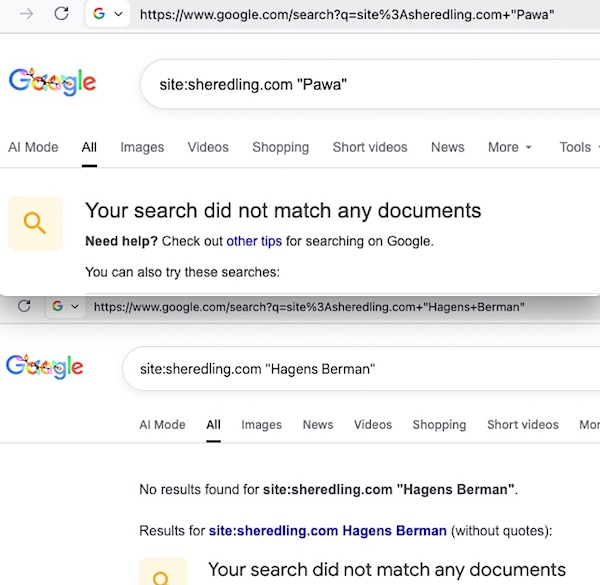600x585 pixels.
Task: Follow the "other tips" help link
Action: click(255, 241)
